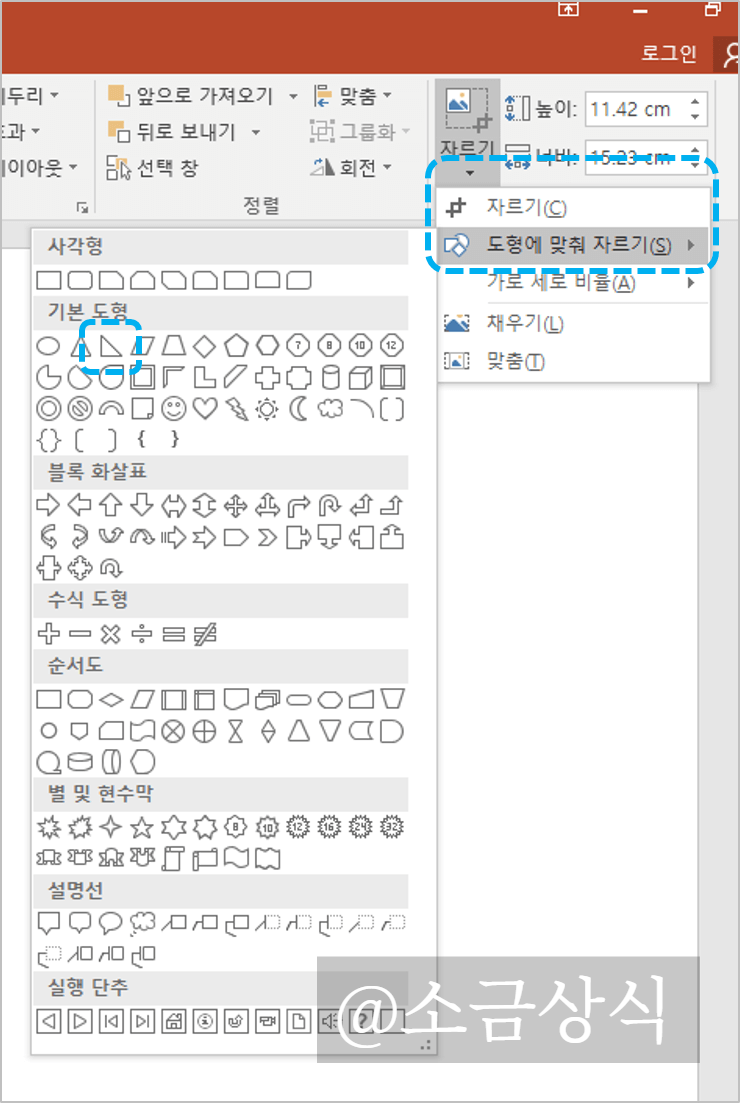Pick the up block arrow
Image resolution: width=740 pixels, height=1103 pixels.
pos(110,504)
